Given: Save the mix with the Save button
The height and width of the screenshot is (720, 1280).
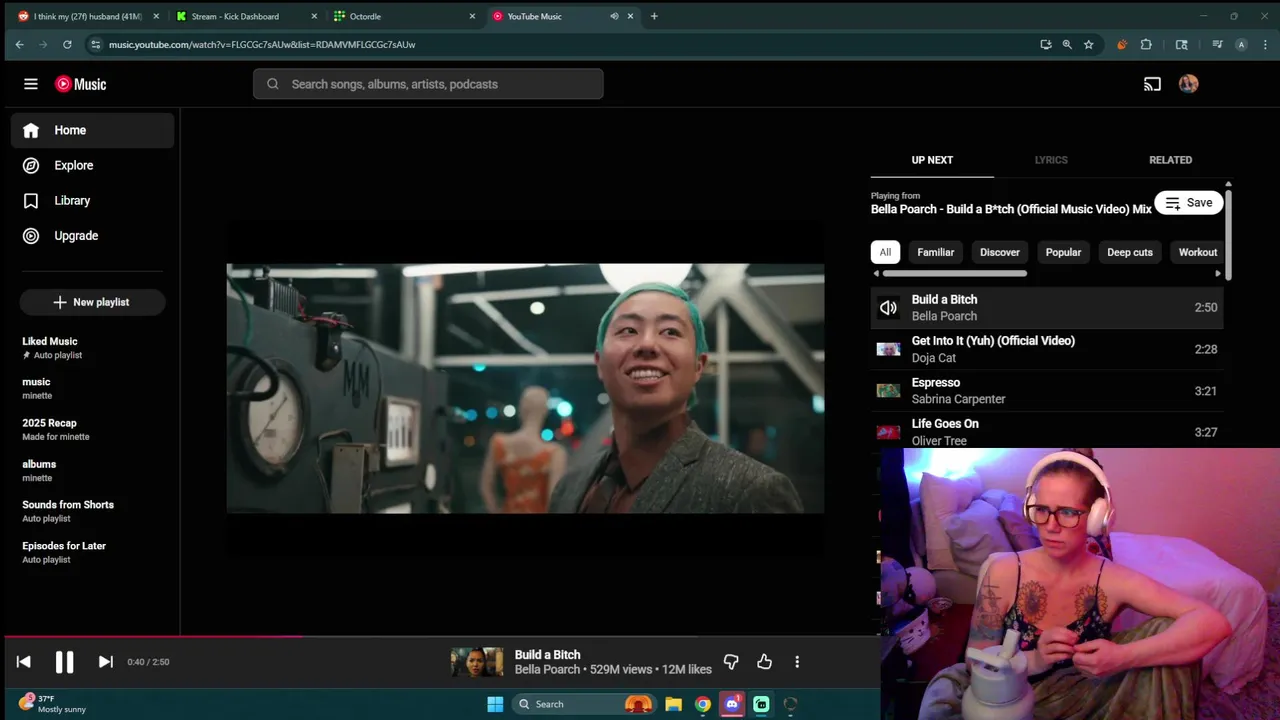Looking at the screenshot, I should [1189, 203].
